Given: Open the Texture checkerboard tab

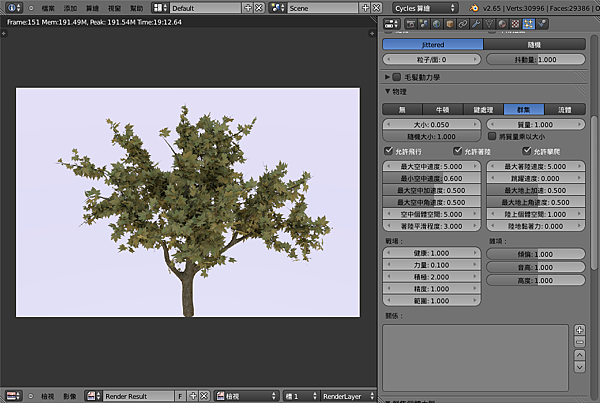Looking at the screenshot, I should pos(515,24).
